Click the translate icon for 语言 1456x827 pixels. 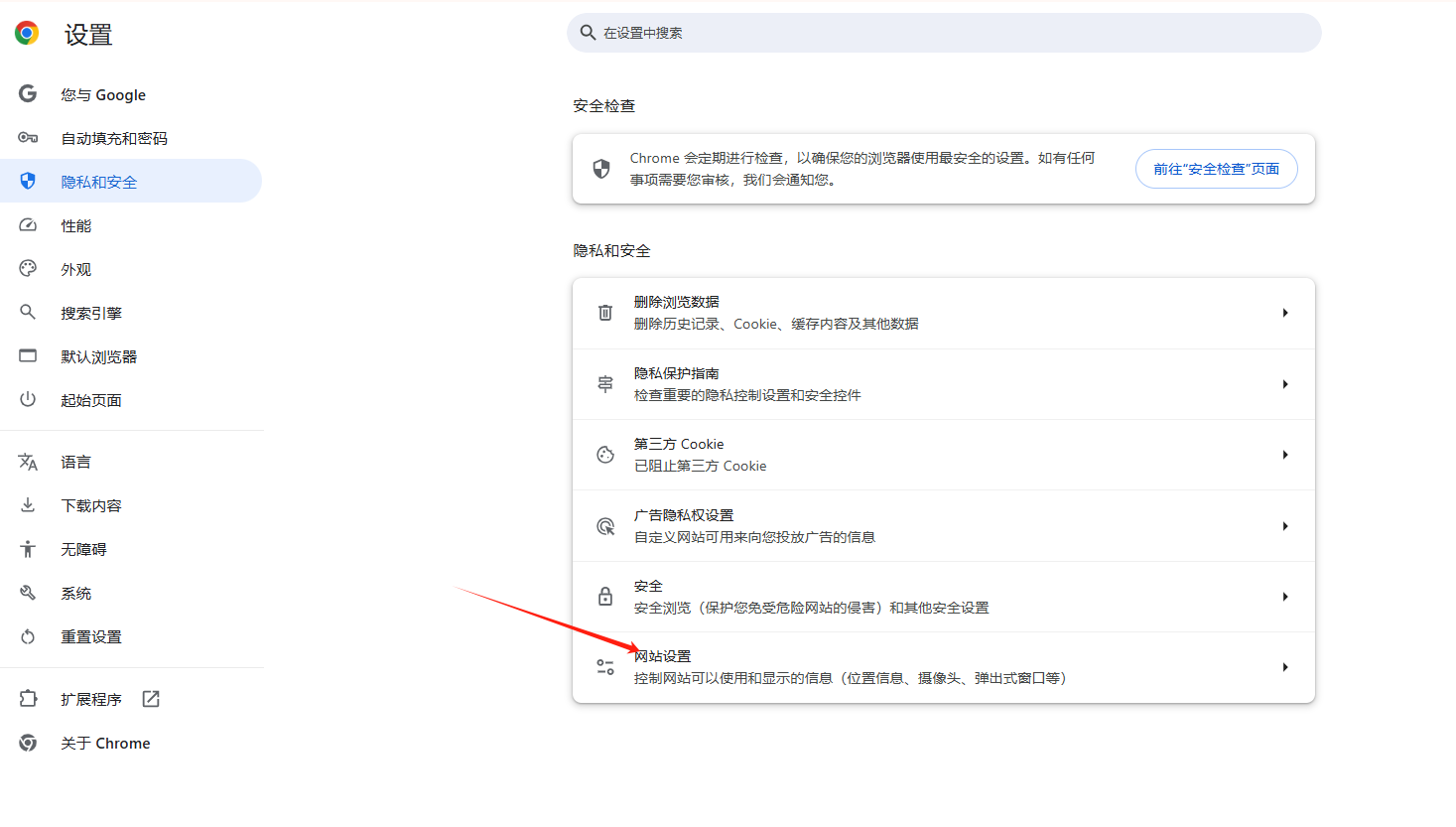(x=28, y=462)
